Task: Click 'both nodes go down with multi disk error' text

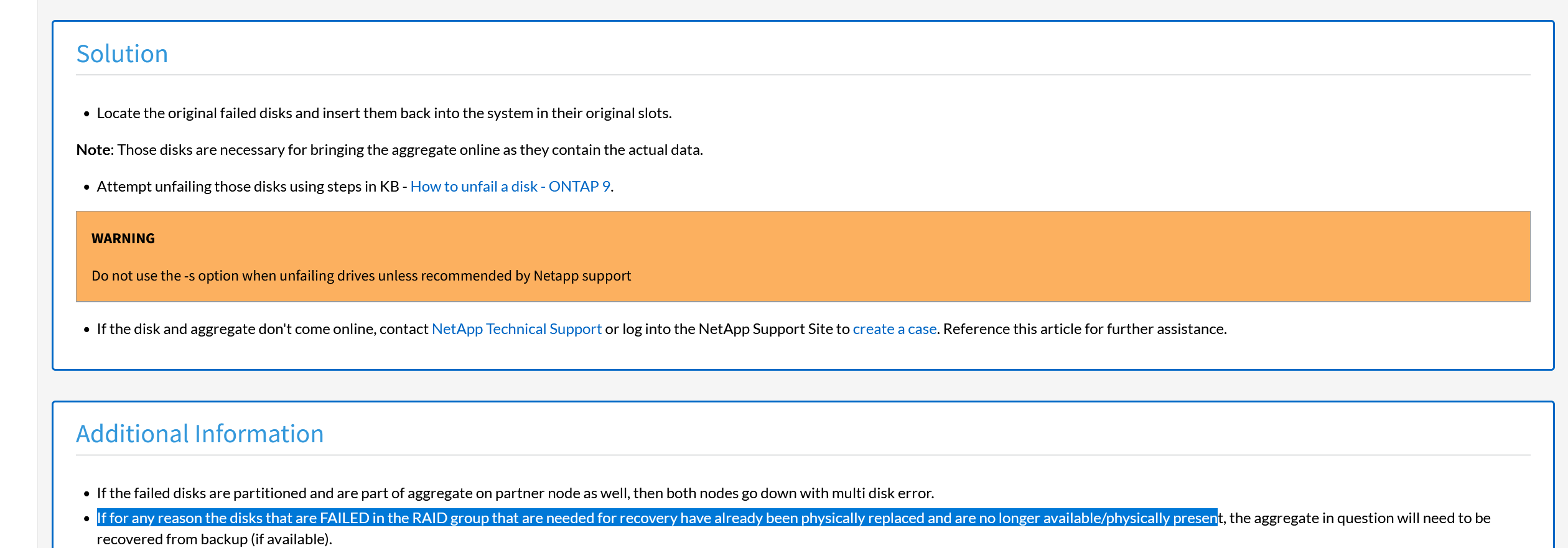Action: (800, 493)
